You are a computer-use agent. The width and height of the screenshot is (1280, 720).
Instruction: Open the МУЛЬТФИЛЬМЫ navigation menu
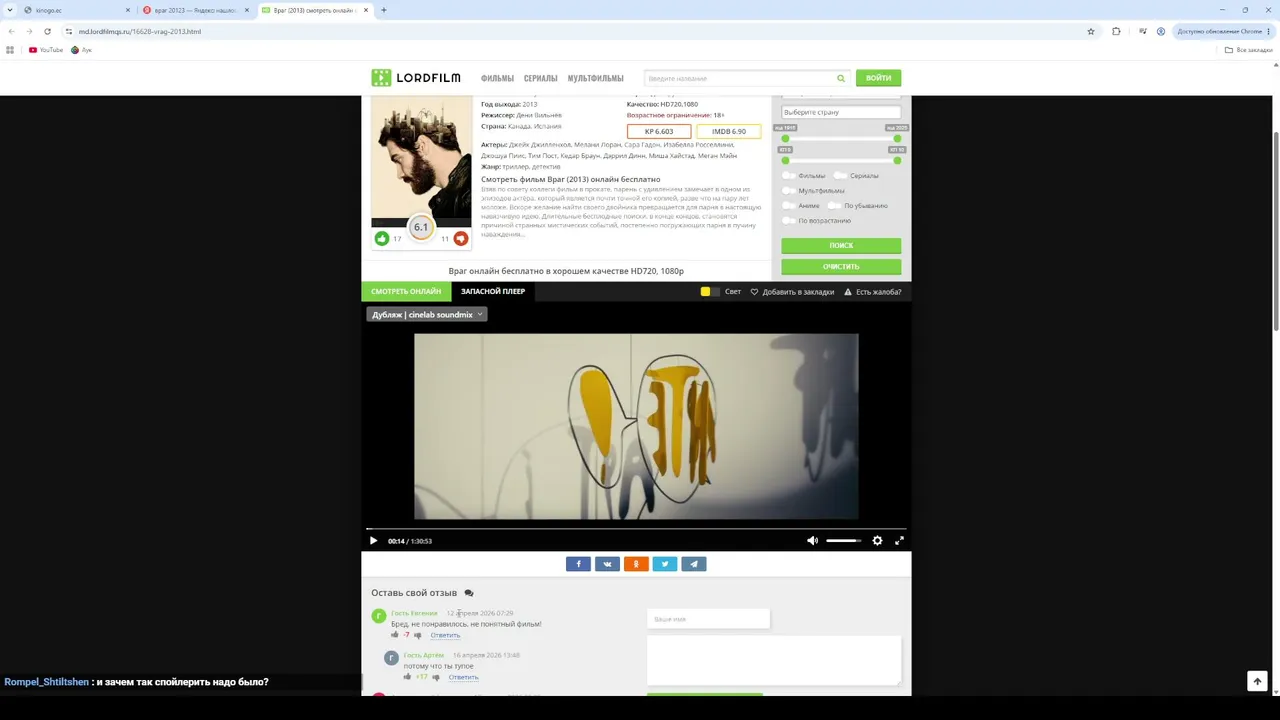point(596,78)
